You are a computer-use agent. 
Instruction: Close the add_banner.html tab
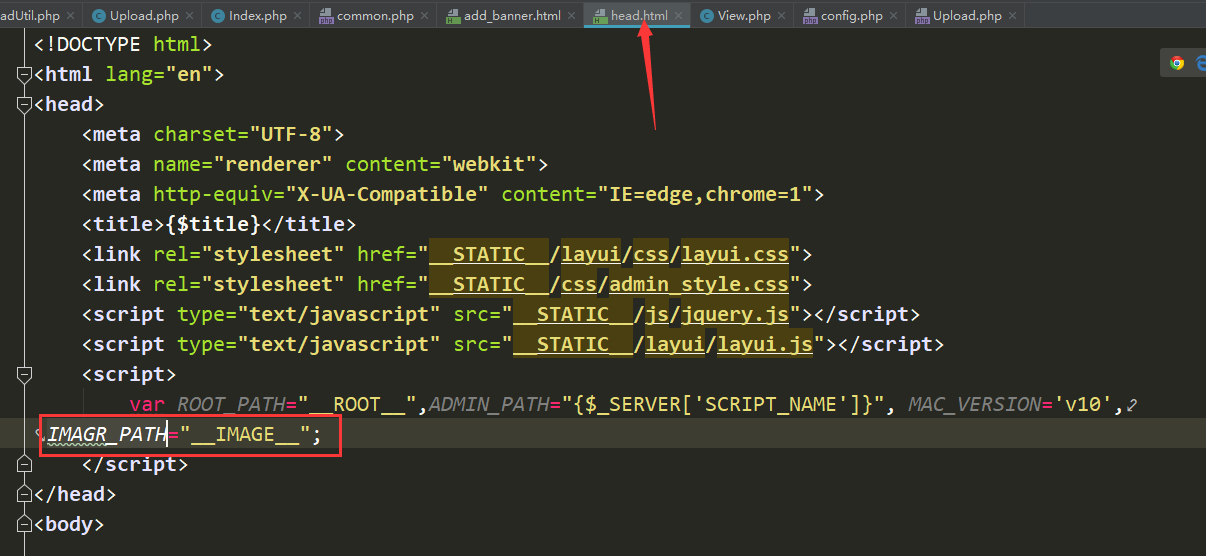tap(573, 16)
